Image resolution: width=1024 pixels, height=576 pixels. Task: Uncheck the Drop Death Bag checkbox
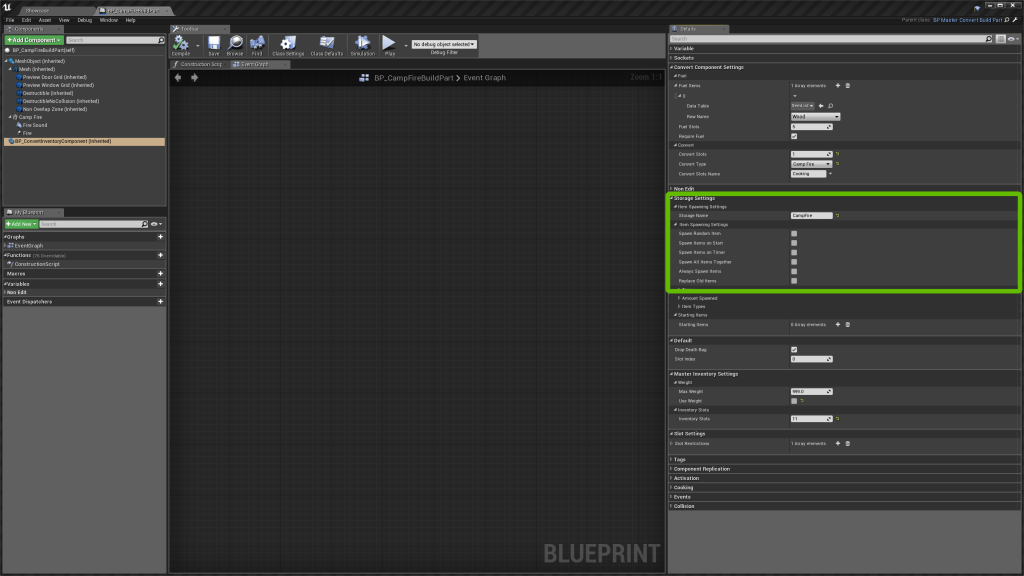pyautogui.click(x=794, y=349)
